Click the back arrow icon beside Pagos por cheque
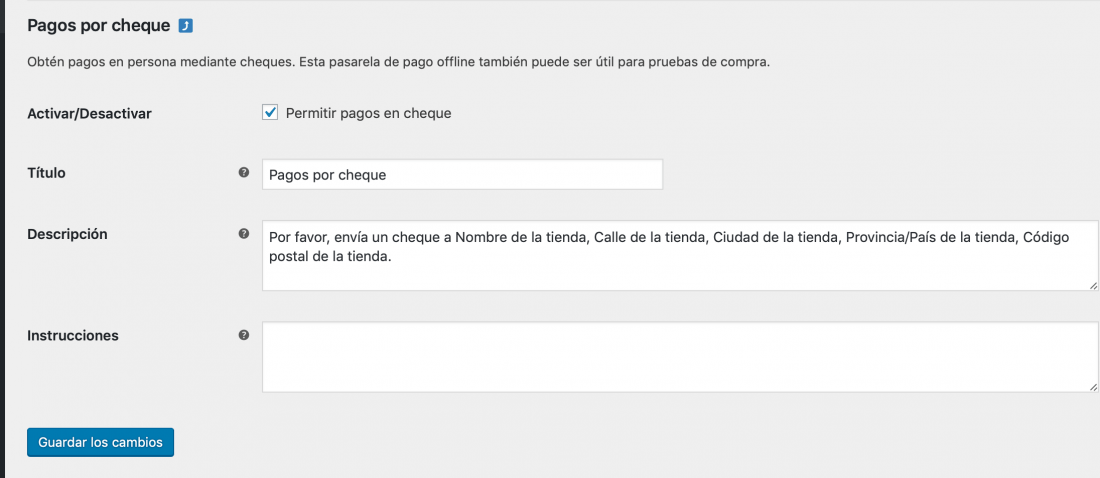Screen dimensions: 1100x478 point(186,26)
